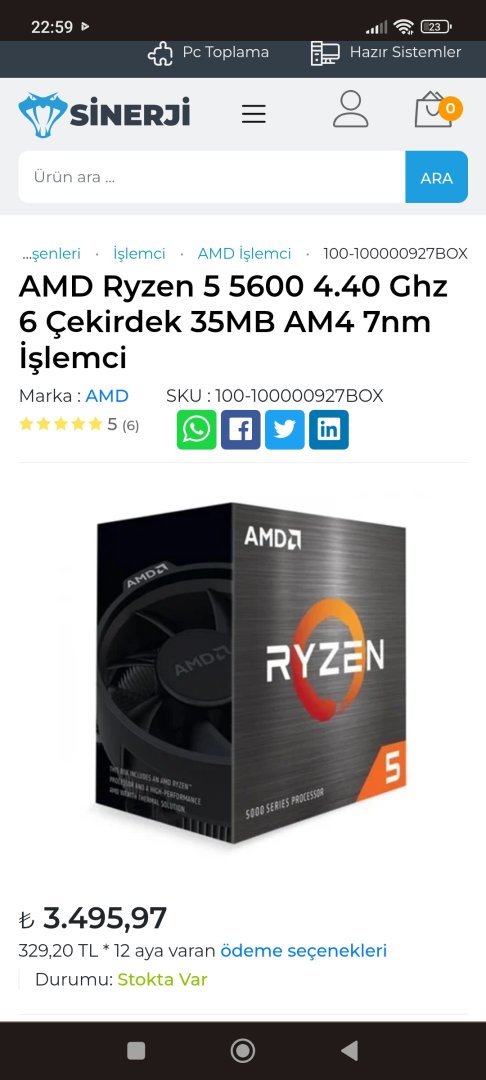Open the AMD İşlemci breadcrumb link

(x=244, y=253)
